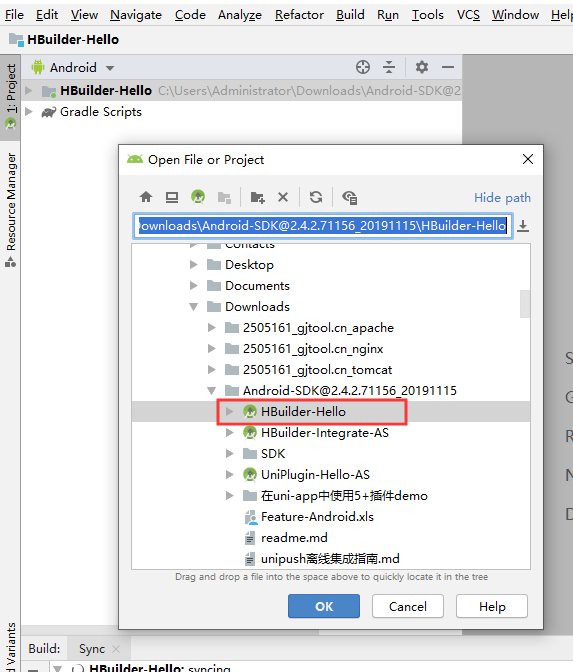Select HBuilder-Hello project in file tree
The width and height of the screenshot is (573, 672).
tap(331, 411)
